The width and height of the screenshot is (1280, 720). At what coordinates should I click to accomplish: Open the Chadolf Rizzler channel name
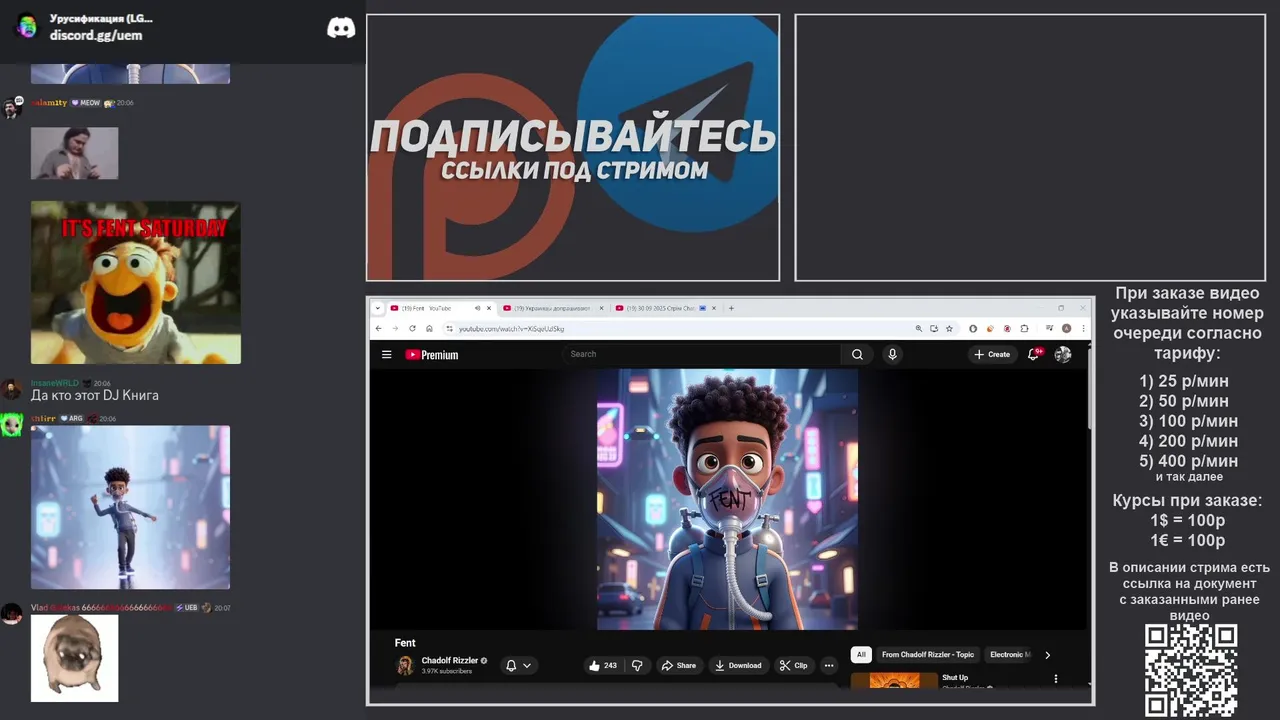450,660
